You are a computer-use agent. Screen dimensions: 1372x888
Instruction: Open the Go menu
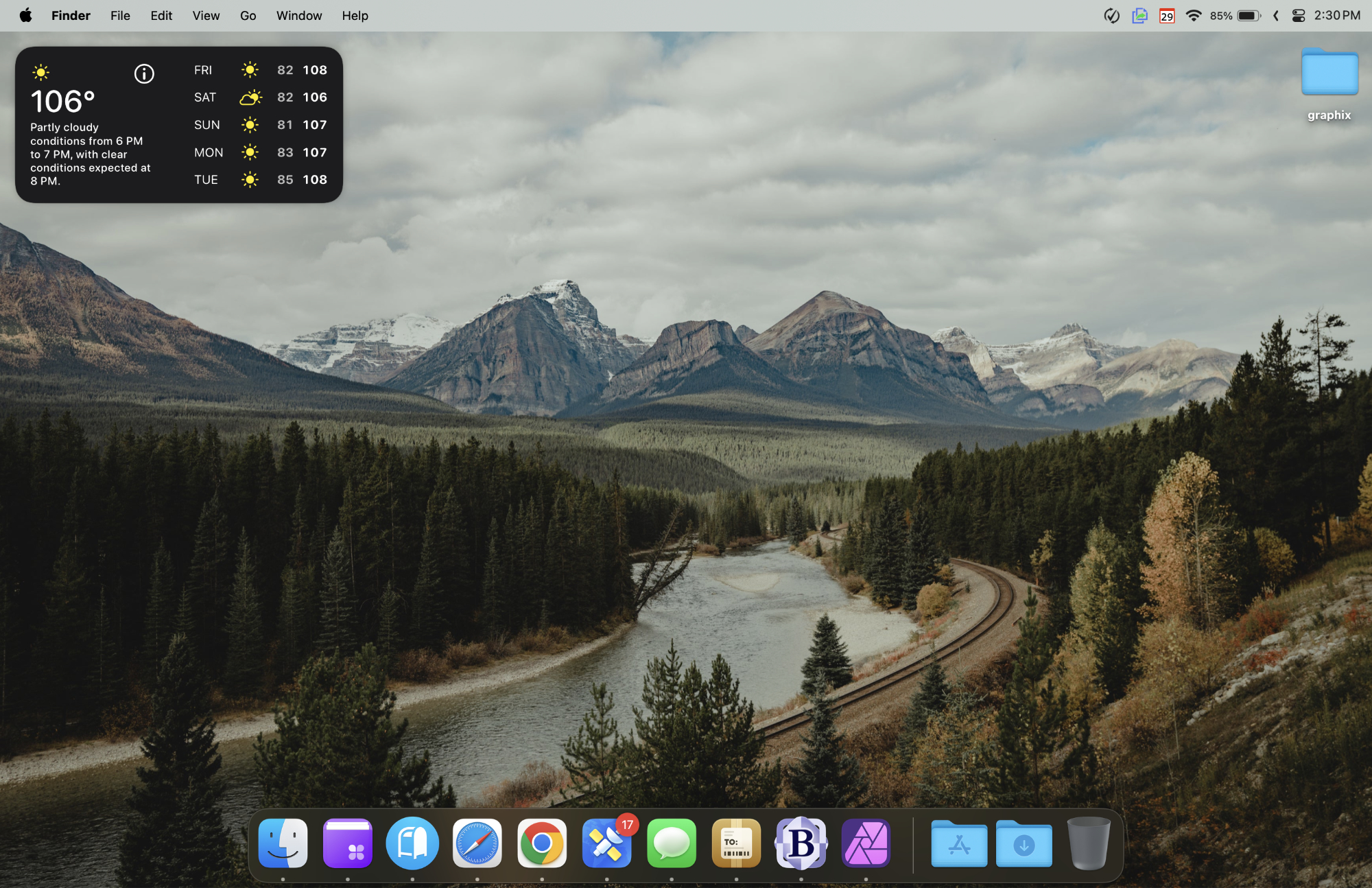pyautogui.click(x=248, y=16)
